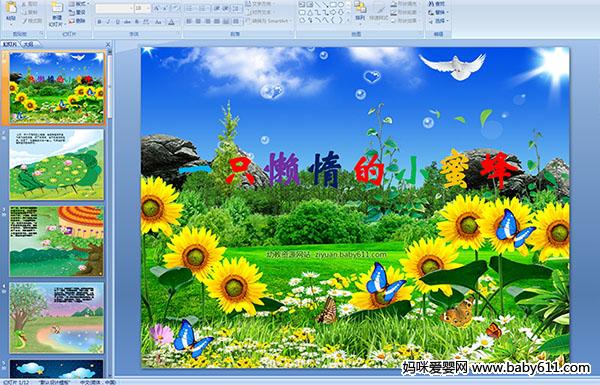
Task: Expand the font group dialog launcher
Action: (178, 34)
